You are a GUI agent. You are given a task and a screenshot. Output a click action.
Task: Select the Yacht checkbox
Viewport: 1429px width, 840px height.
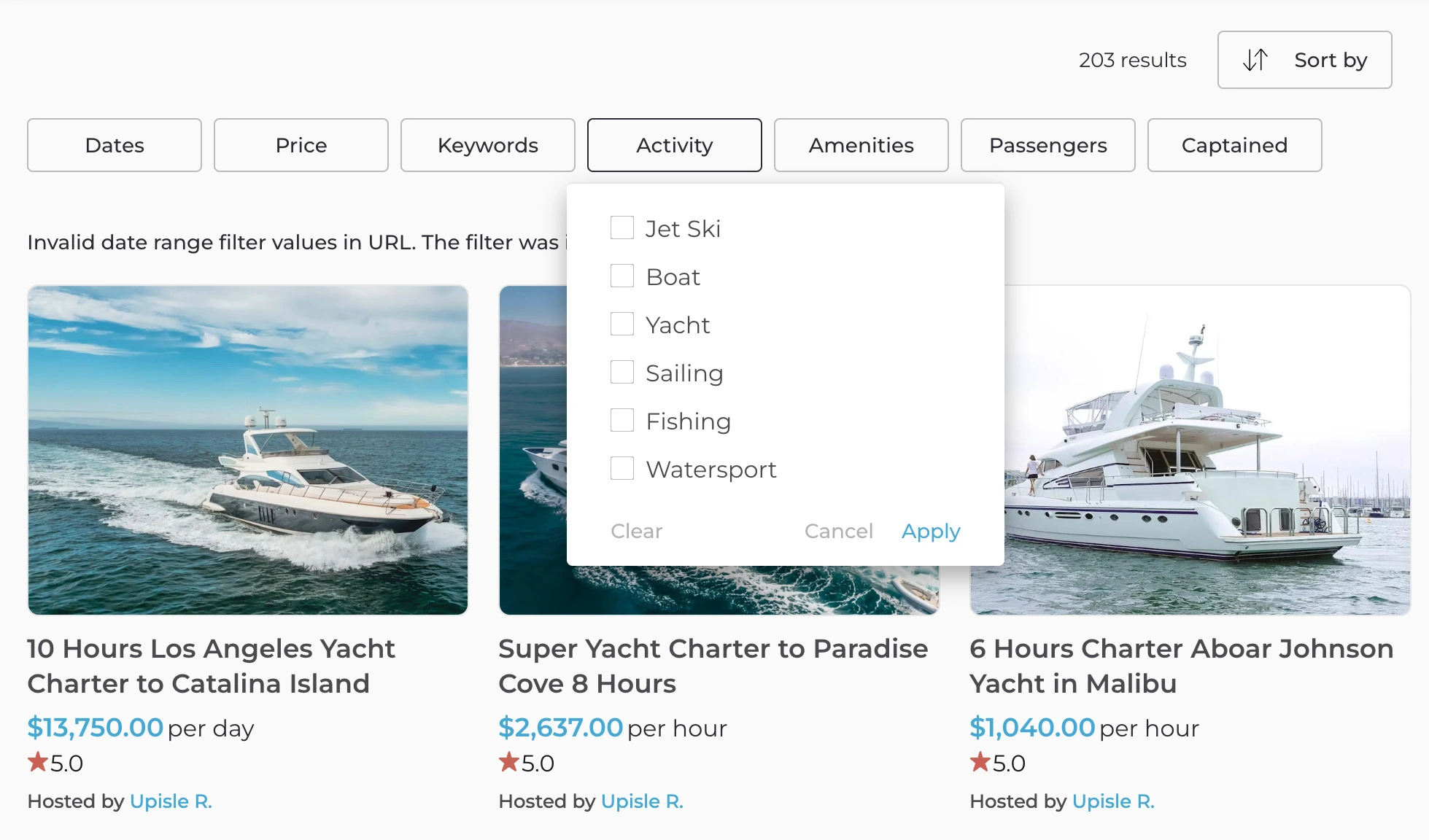tap(622, 324)
